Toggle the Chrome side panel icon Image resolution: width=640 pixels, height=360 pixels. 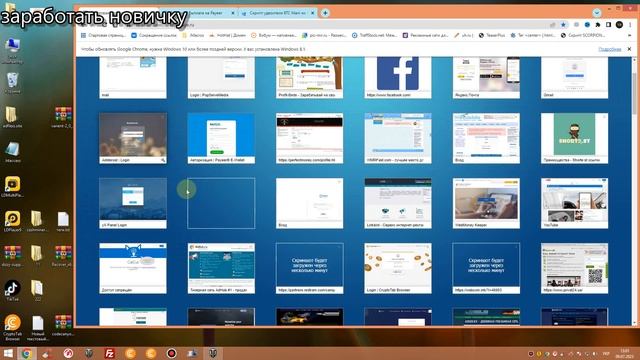609,25
